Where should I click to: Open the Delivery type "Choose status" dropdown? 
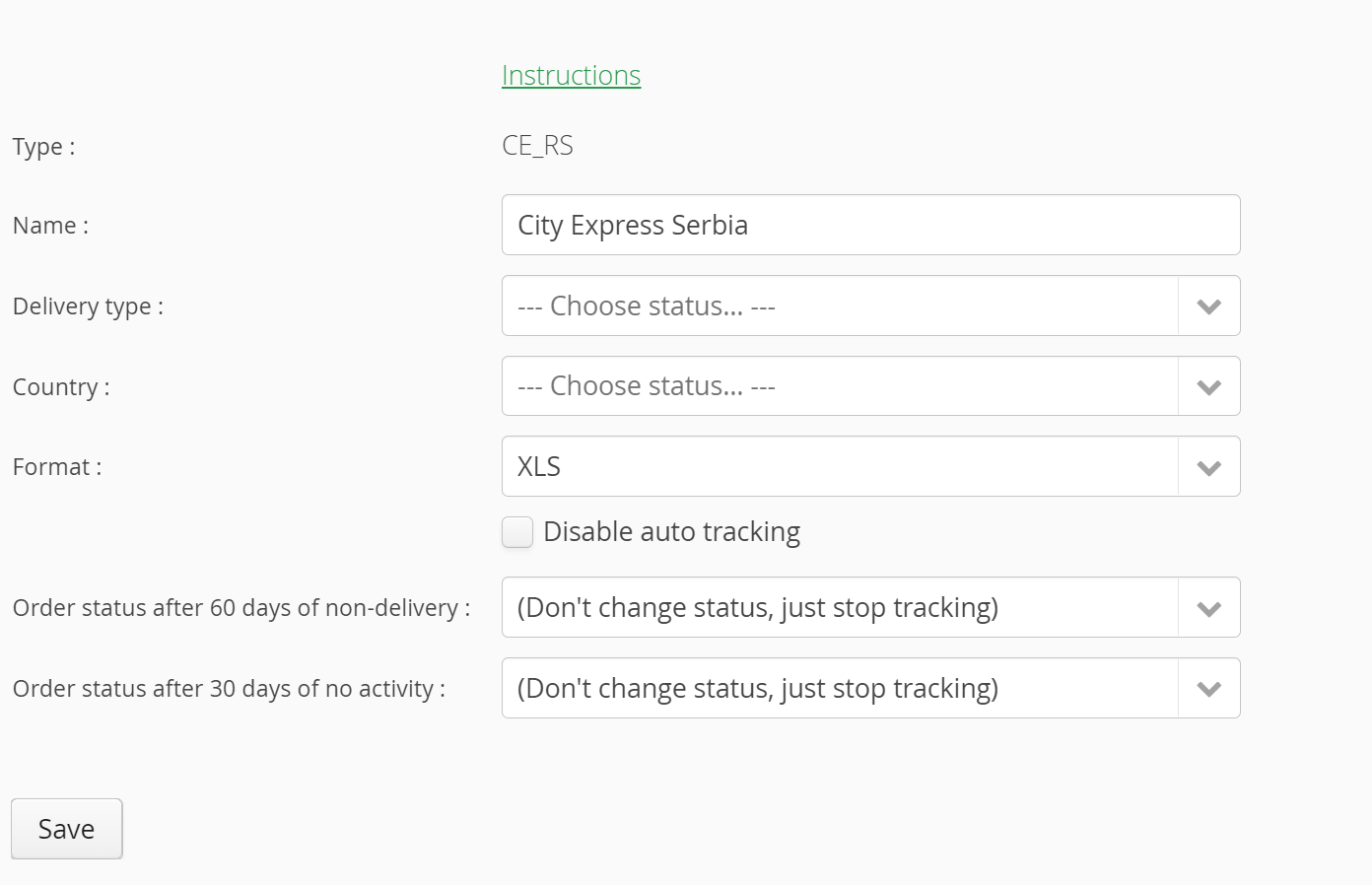pyautogui.click(x=840, y=306)
